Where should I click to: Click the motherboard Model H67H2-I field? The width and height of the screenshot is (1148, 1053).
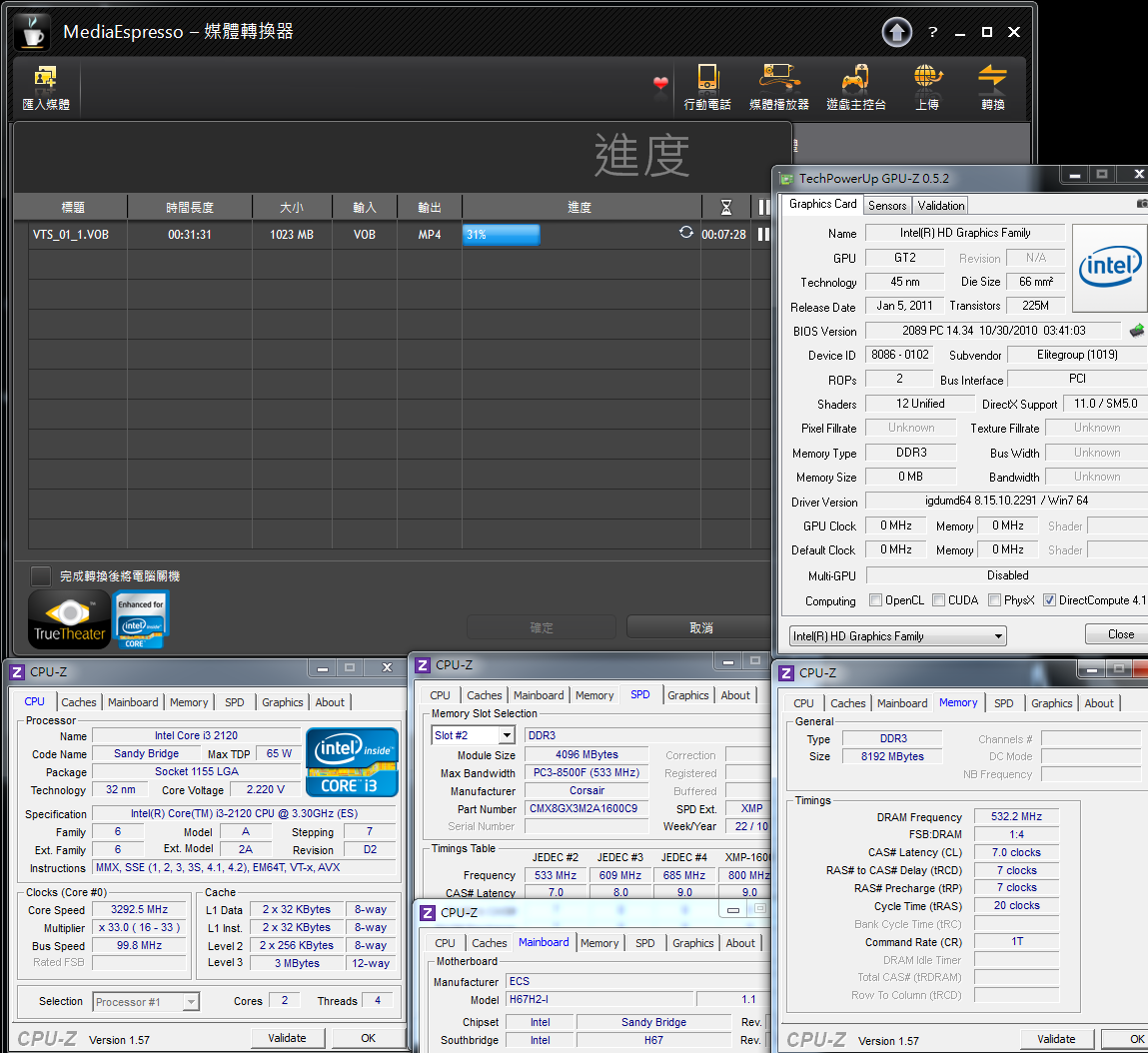coord(598,999)
